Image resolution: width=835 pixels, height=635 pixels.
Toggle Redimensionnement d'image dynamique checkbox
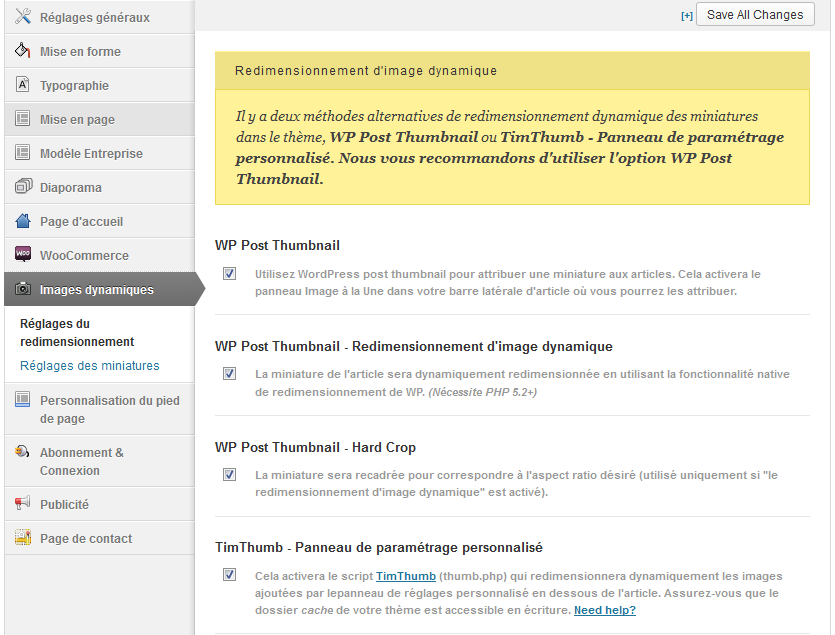[230, 374]
